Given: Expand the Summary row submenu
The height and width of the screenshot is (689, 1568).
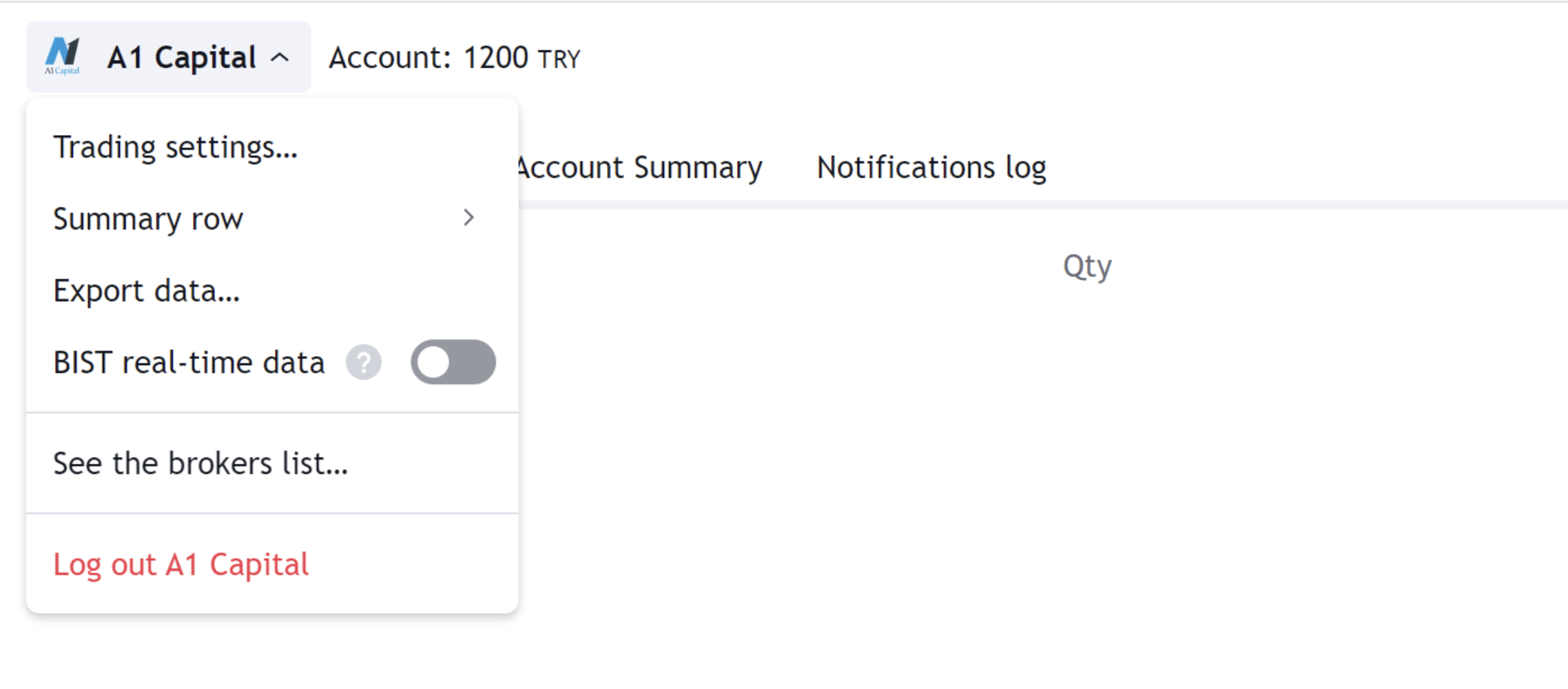Looking at the screenshot, I should click(148, 219).
